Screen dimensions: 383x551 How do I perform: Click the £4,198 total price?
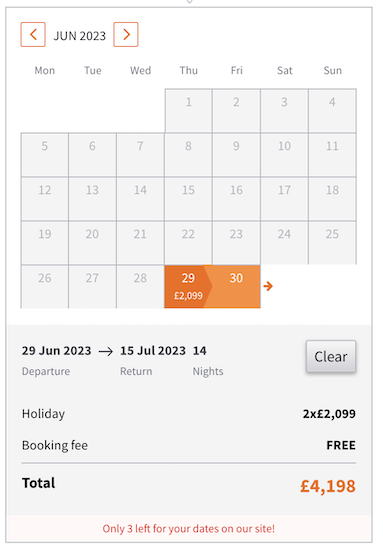pyautogui.click(x=328, y=486)
